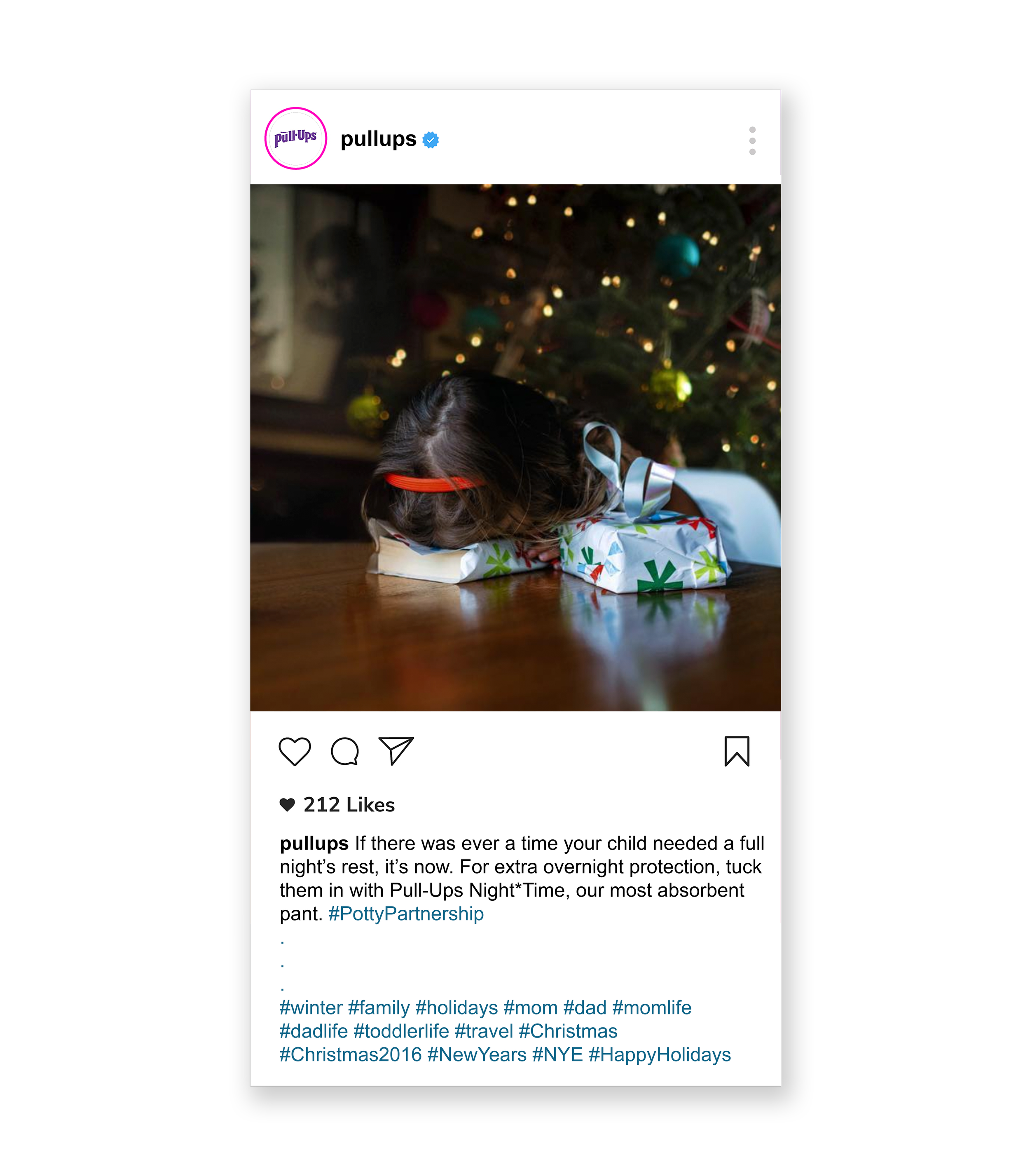Open the #PottyPartnership hashtag
This screenshot has height=1176, width=1030.
(x=406, y=914)
